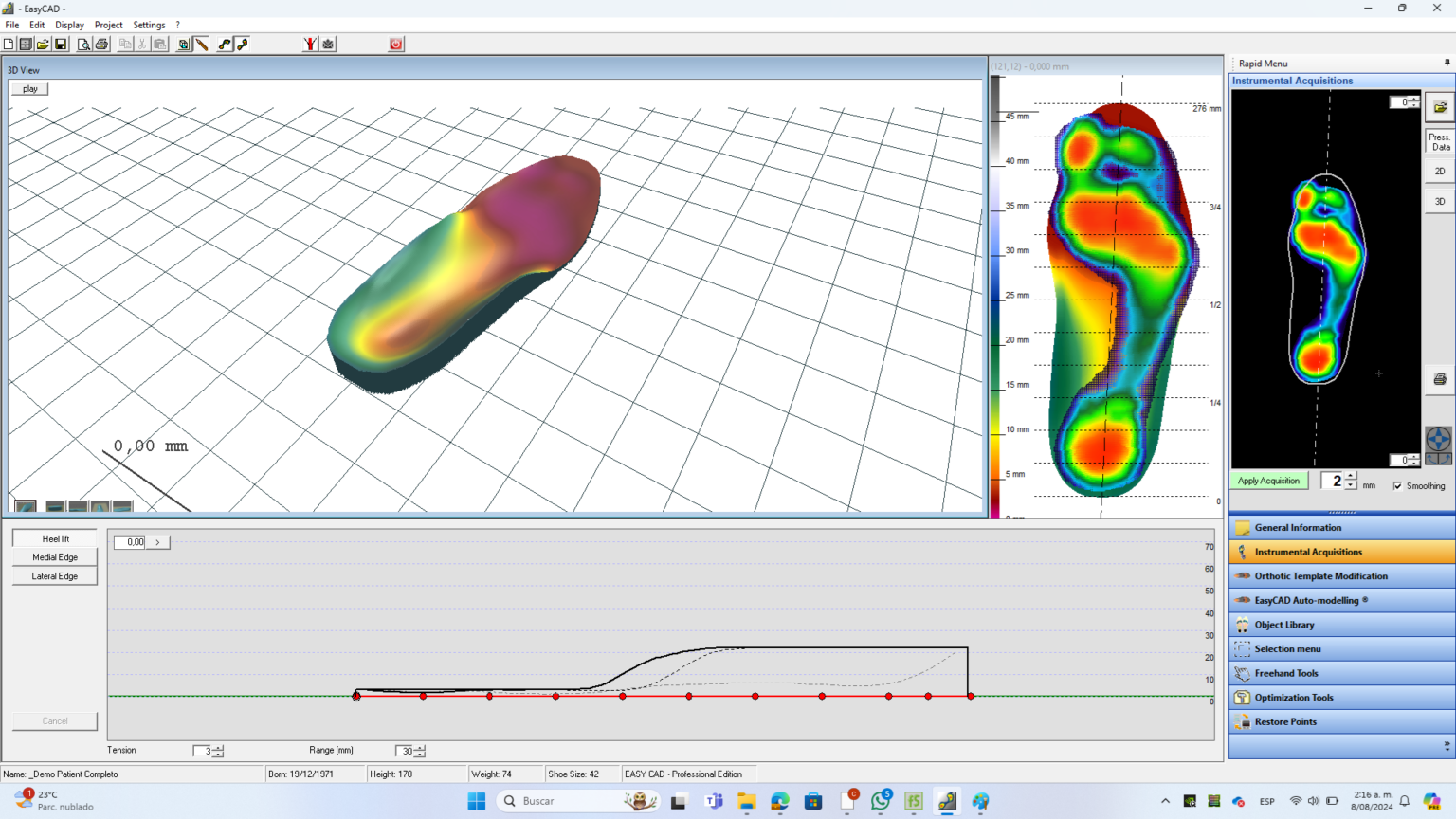Increase the Tension value stepper
This screenshot has width=1456, height=819.
(217, 747)
